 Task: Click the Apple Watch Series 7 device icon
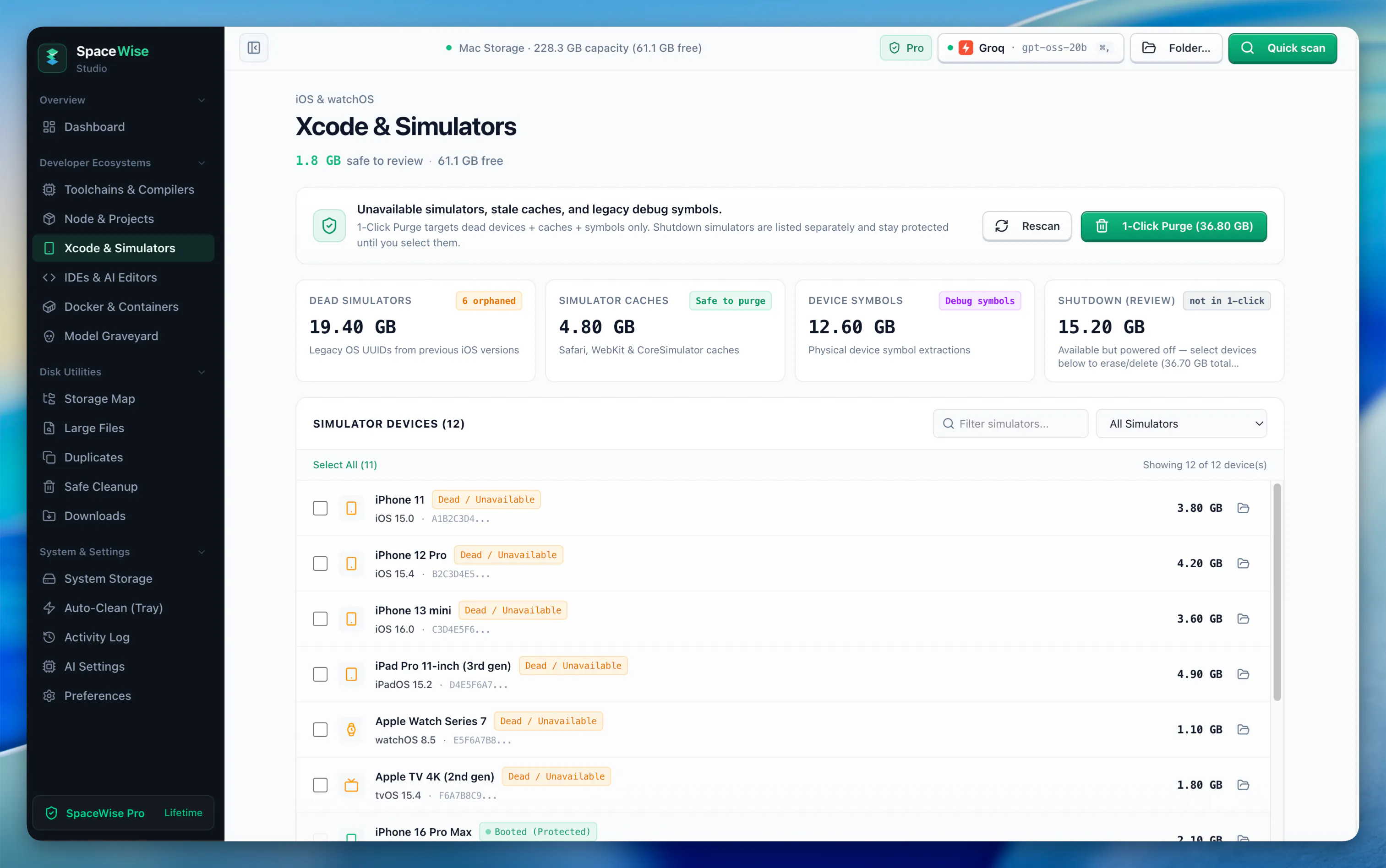click(351, 730)
